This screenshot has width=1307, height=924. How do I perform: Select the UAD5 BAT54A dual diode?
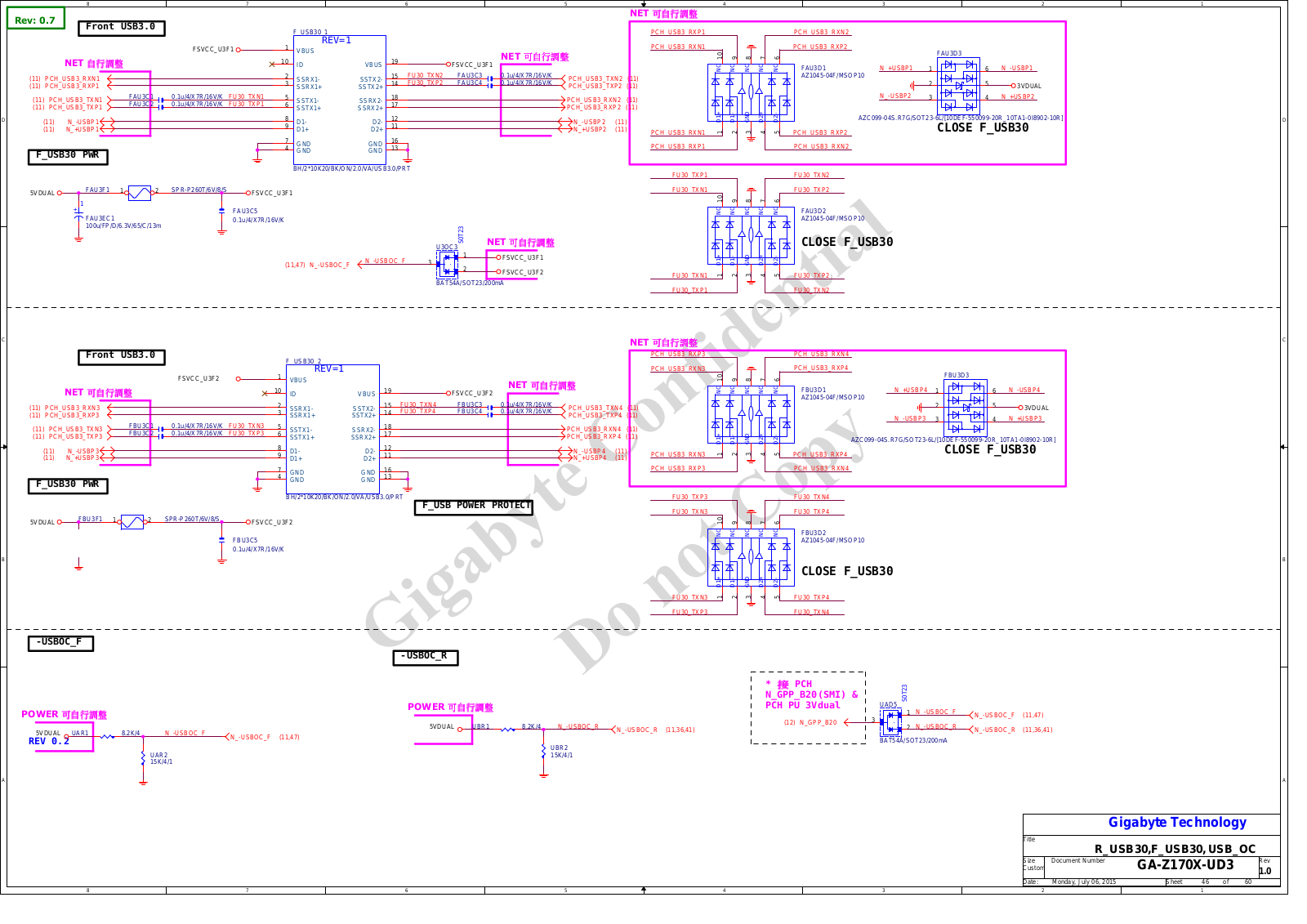pos(891,722)
